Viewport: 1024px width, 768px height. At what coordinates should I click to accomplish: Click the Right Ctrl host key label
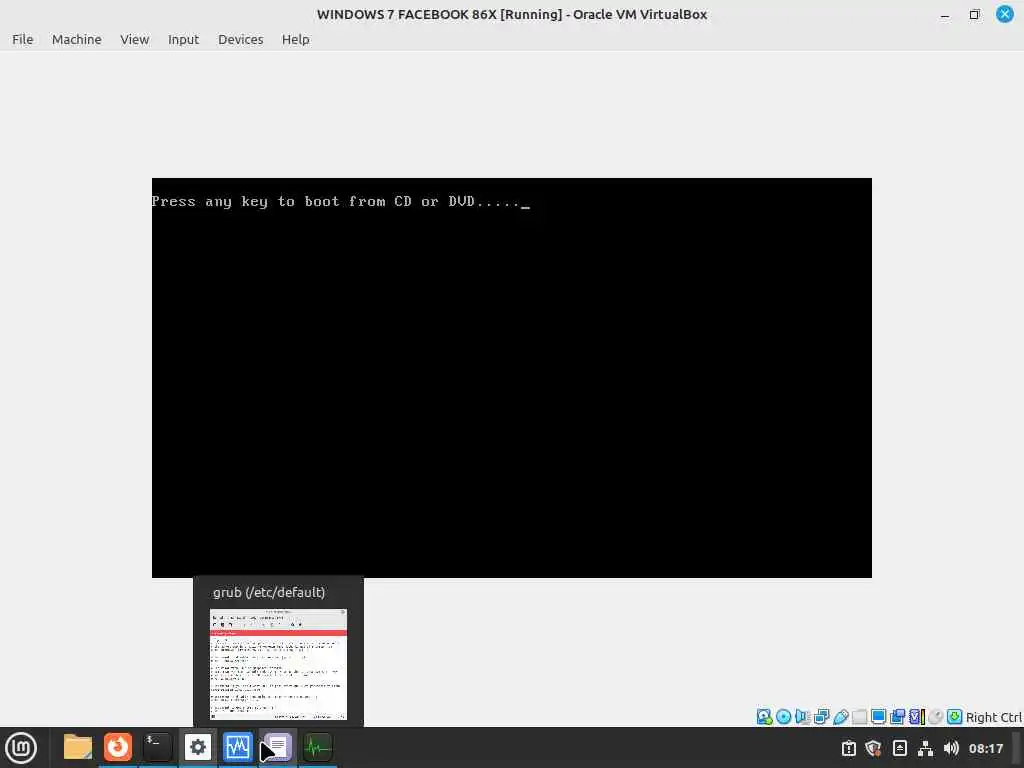point(994,717)
